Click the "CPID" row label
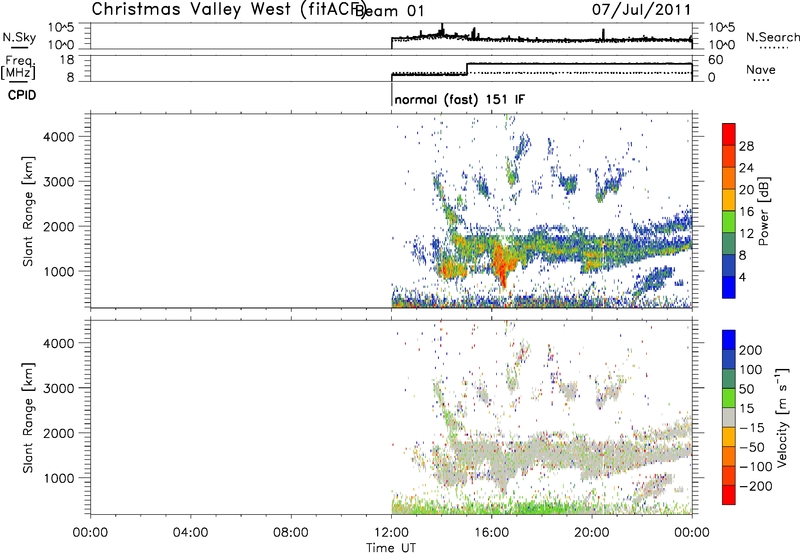The height and width of the screenshot is (554, 800). [22, 95]
